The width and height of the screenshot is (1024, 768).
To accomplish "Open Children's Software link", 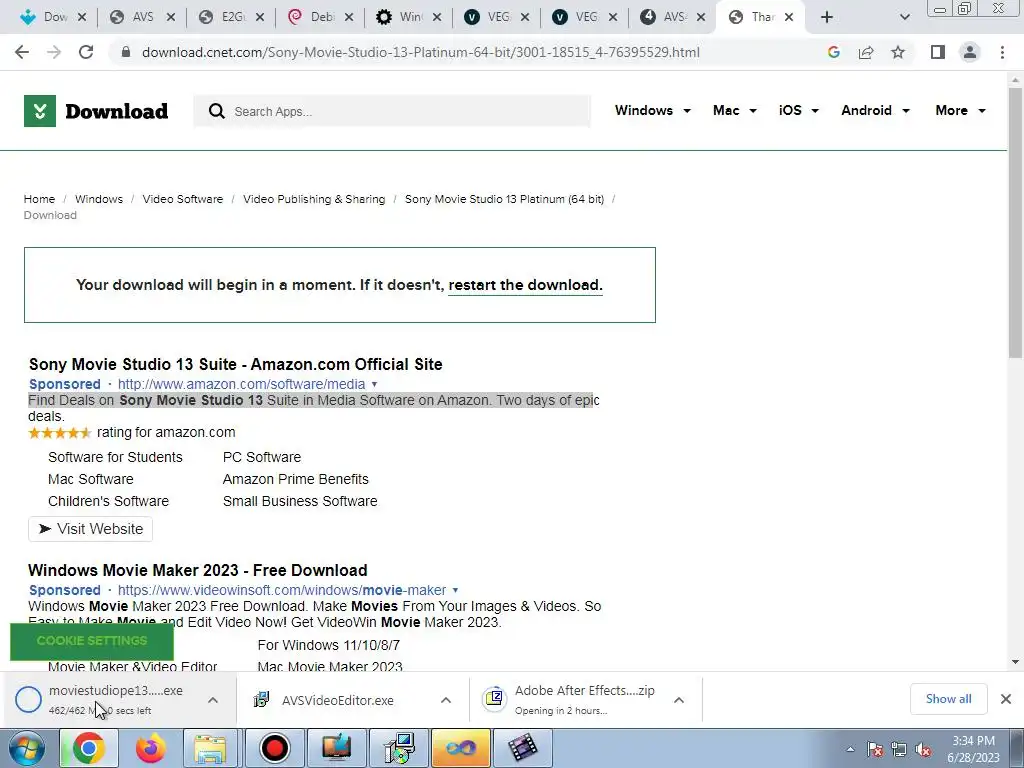I will 108,502.
